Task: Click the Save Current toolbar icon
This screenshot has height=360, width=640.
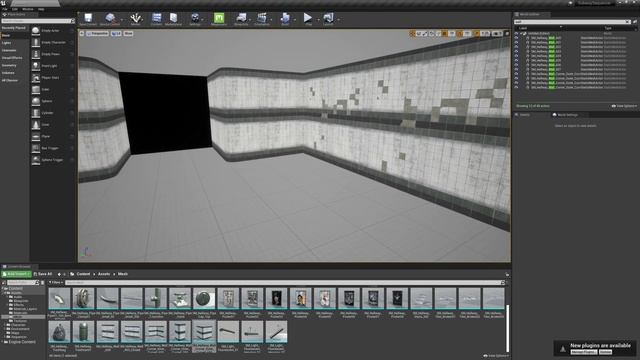Action: coord(88,18)
